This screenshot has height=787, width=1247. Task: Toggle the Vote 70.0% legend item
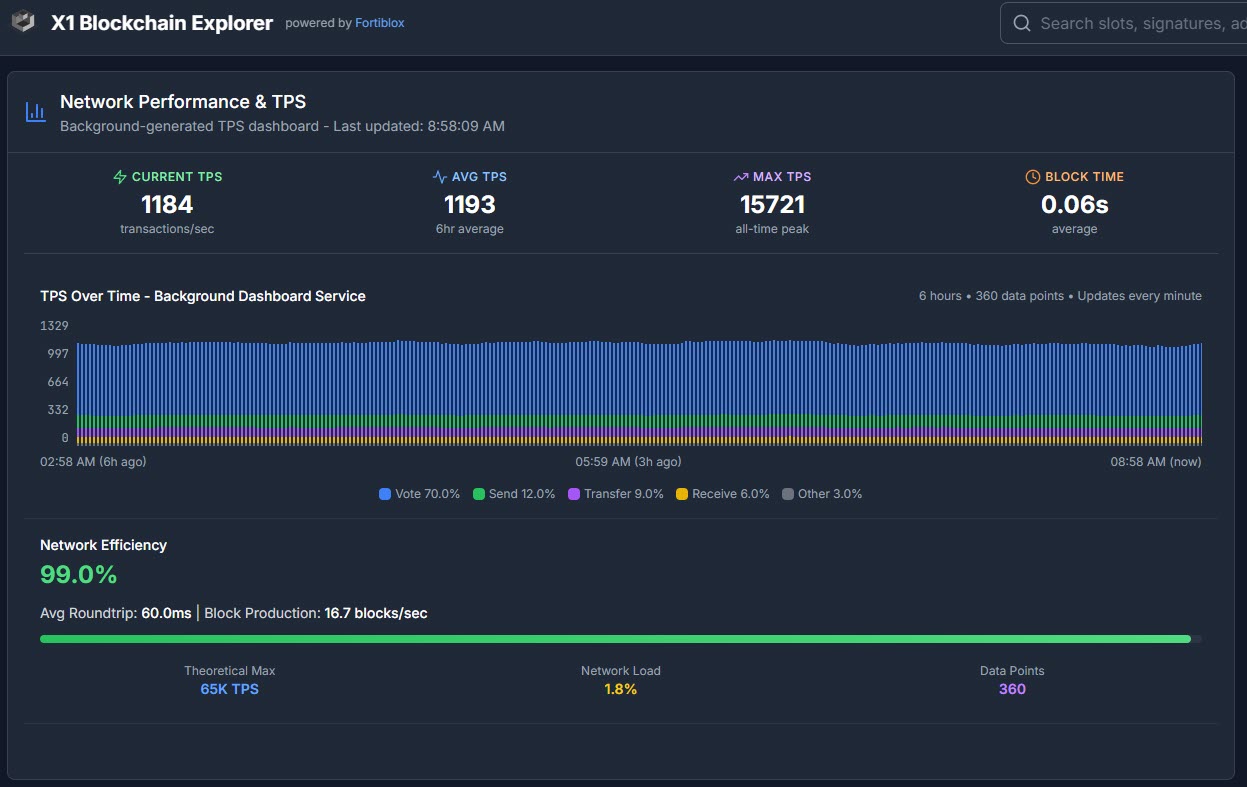coord(420,494)
